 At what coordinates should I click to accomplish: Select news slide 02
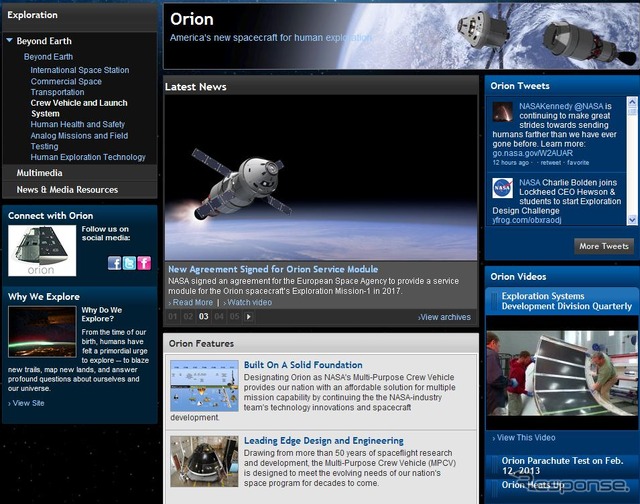coord(188,316)
